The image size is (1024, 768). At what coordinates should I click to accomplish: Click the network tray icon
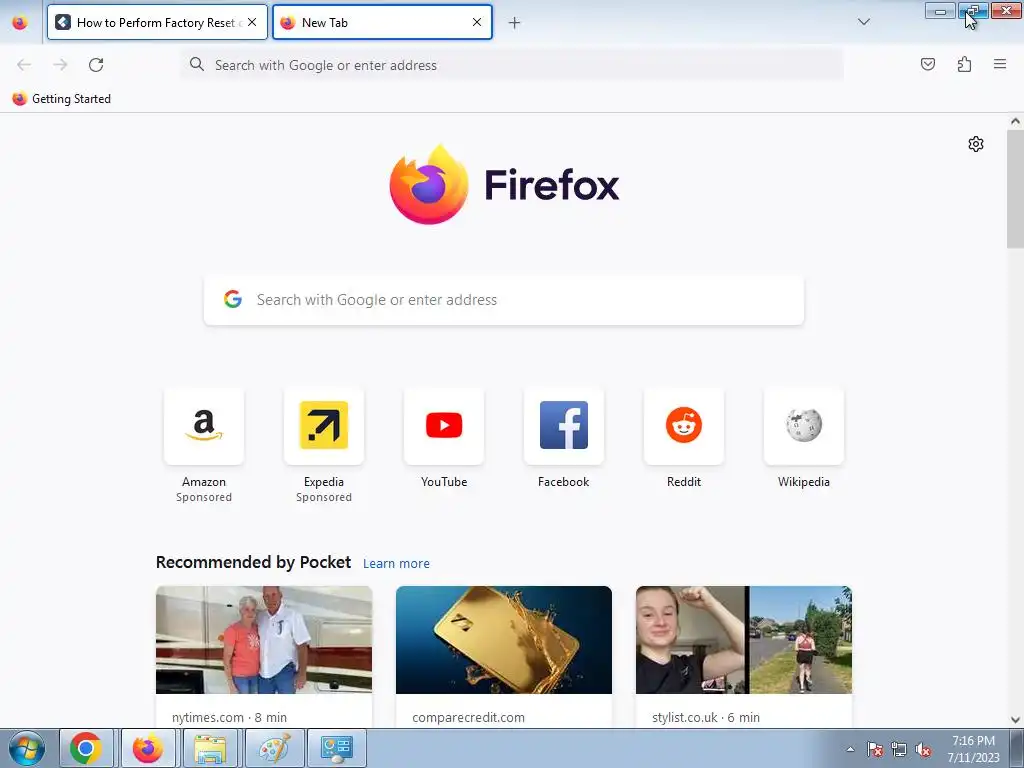899,749
